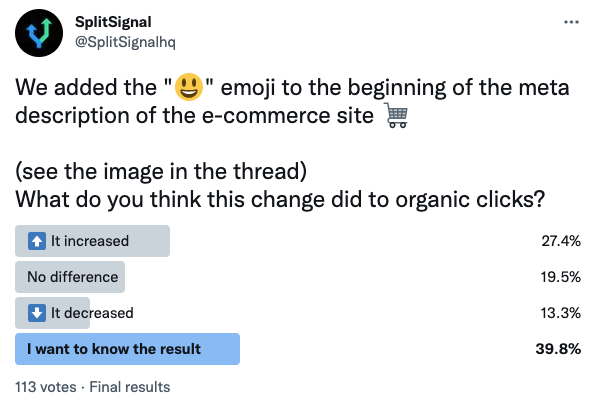Click the 27.4% poll result
The image size is (590, 402).
point(561,241)
